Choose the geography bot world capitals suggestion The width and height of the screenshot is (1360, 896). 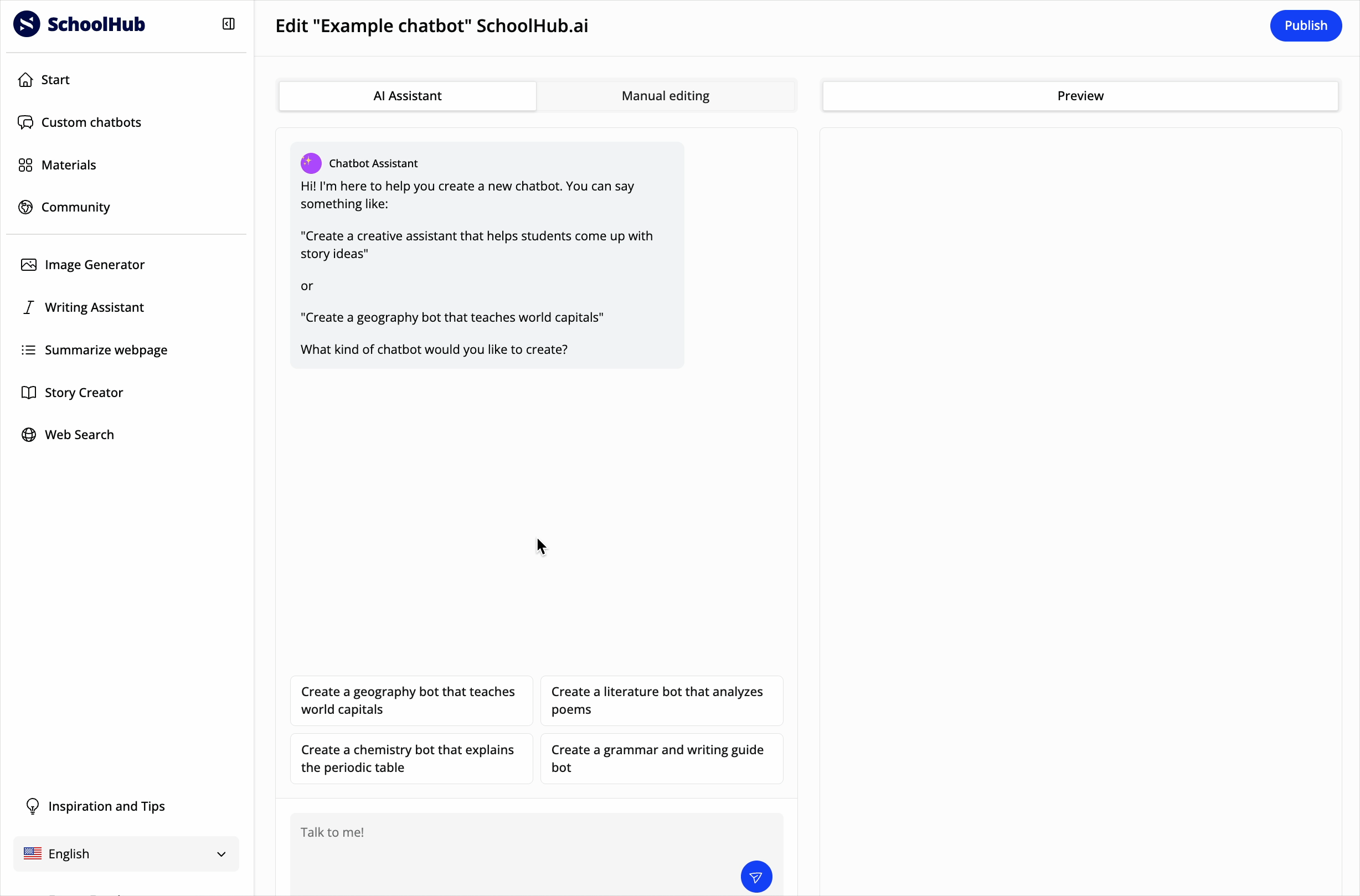(x=411, y=701)
